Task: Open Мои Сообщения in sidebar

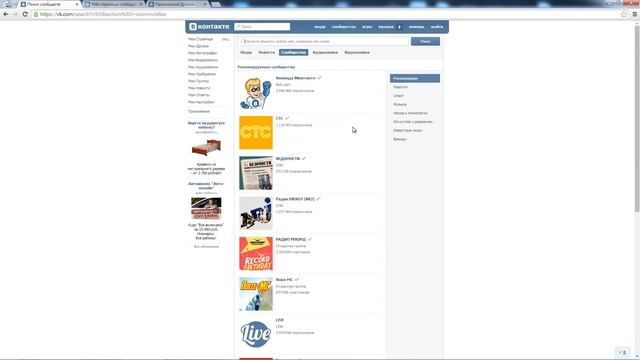Action: pos(202,74)
